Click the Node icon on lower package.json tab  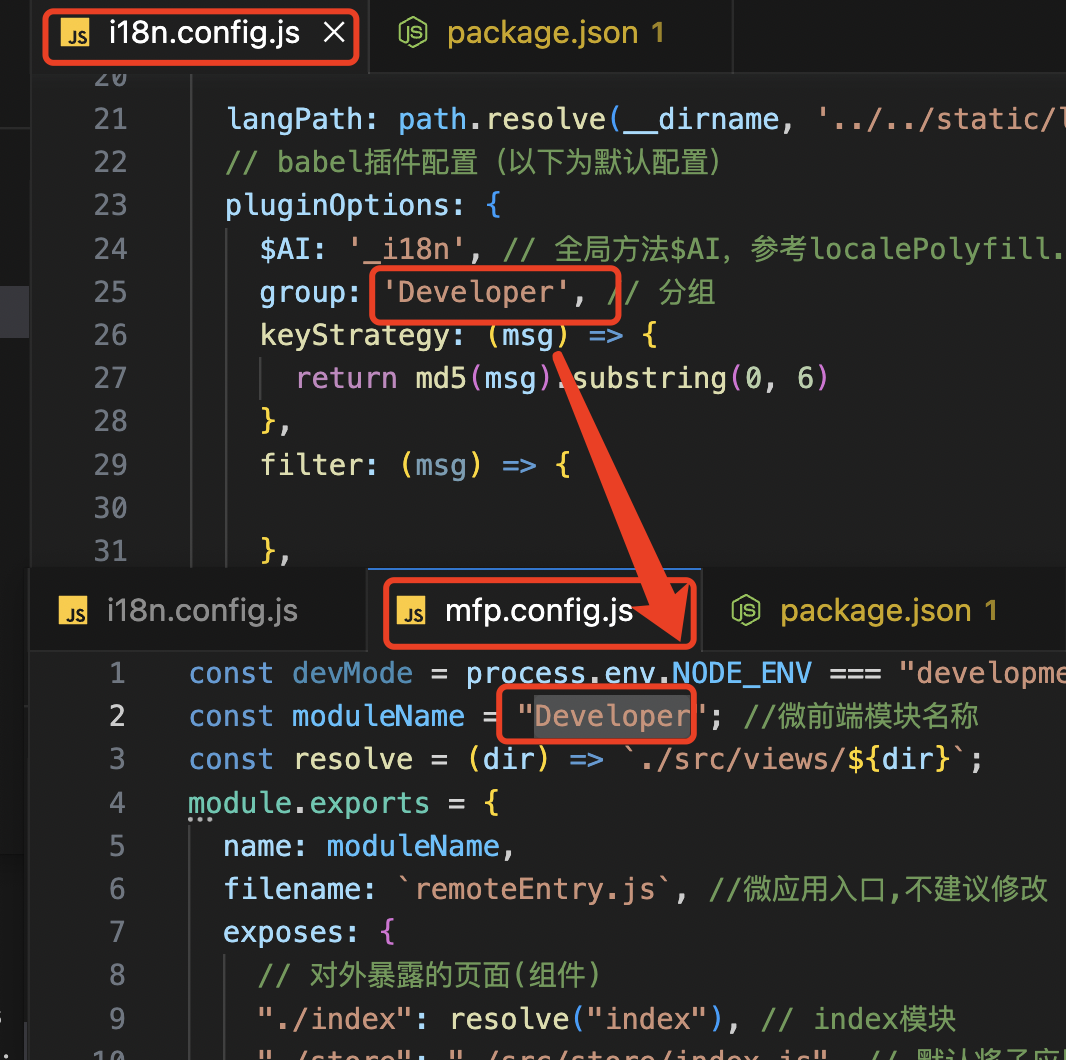coord(746,611)
